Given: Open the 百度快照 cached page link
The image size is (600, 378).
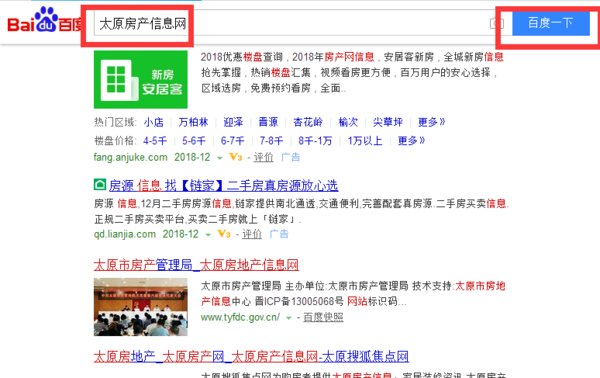Looking at the screenshot, I should [323, 317].
